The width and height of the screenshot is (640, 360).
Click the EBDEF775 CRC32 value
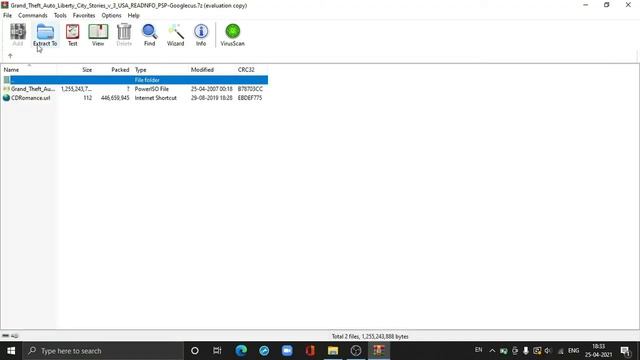[x=250, y=98]
